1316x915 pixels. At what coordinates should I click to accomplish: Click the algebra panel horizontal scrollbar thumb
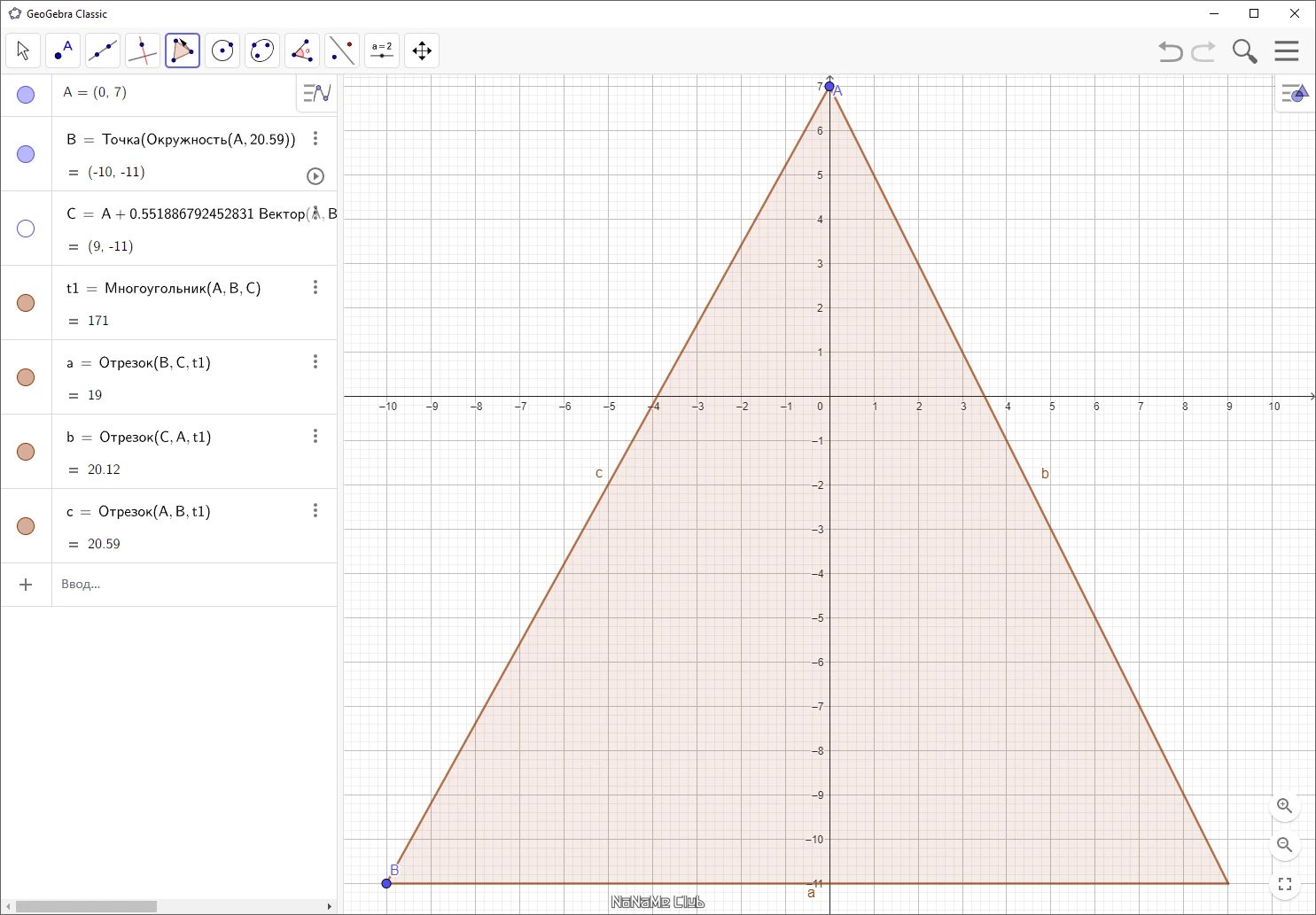[86, 906]
